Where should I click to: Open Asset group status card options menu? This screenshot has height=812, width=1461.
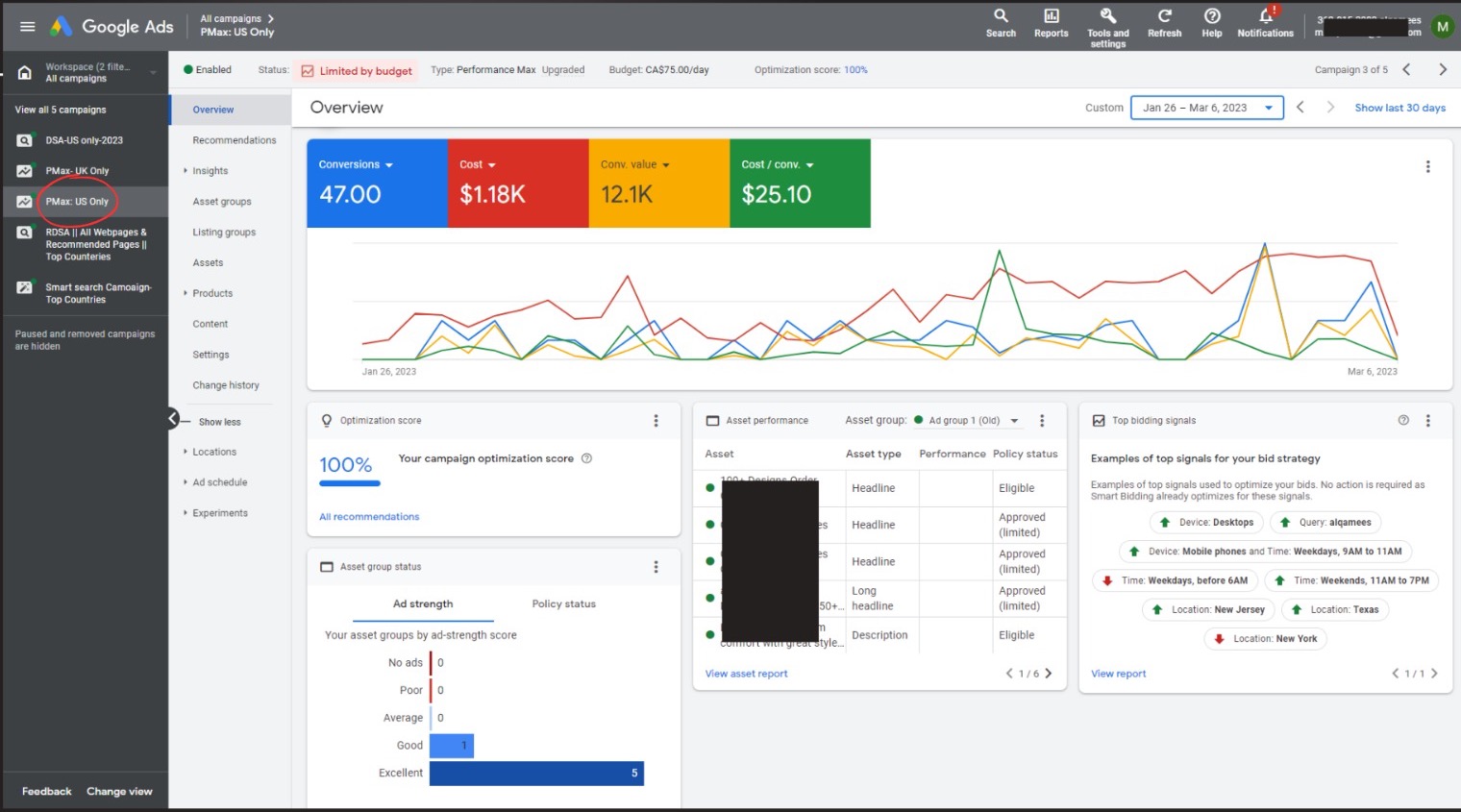click(656, 567)
